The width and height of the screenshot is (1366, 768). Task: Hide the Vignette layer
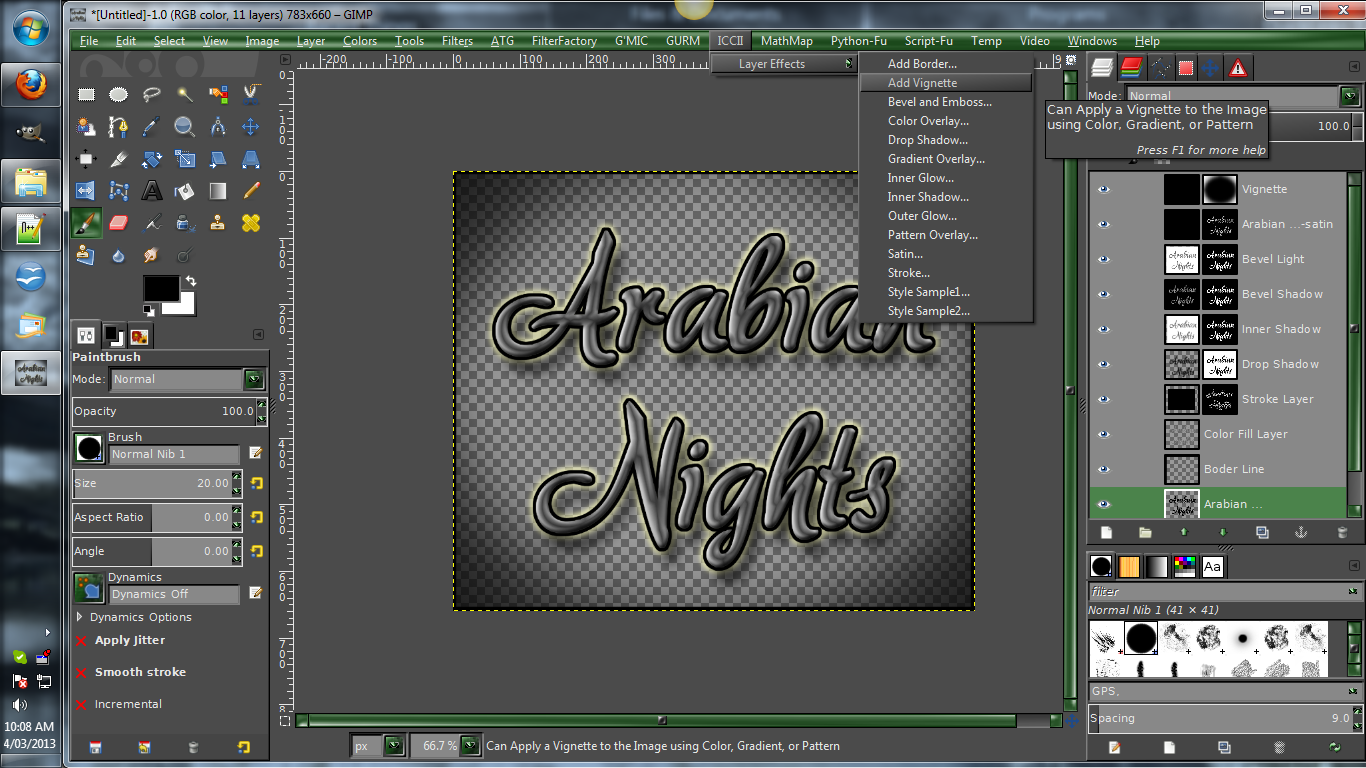(x=1103, y=189)
